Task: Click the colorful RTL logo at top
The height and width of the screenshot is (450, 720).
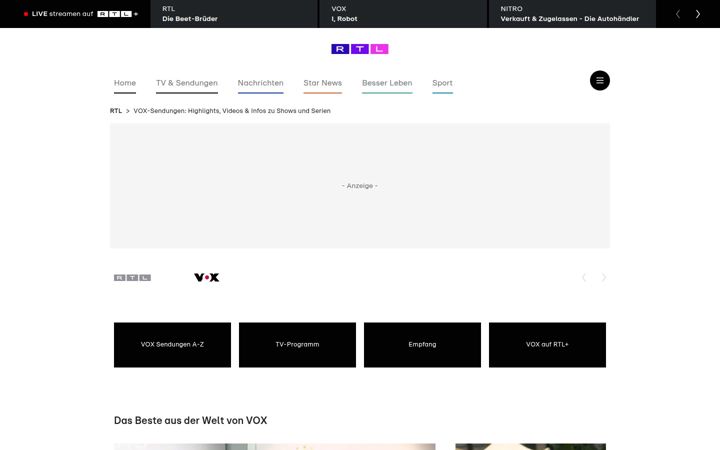Action: [x=360, y=49]
